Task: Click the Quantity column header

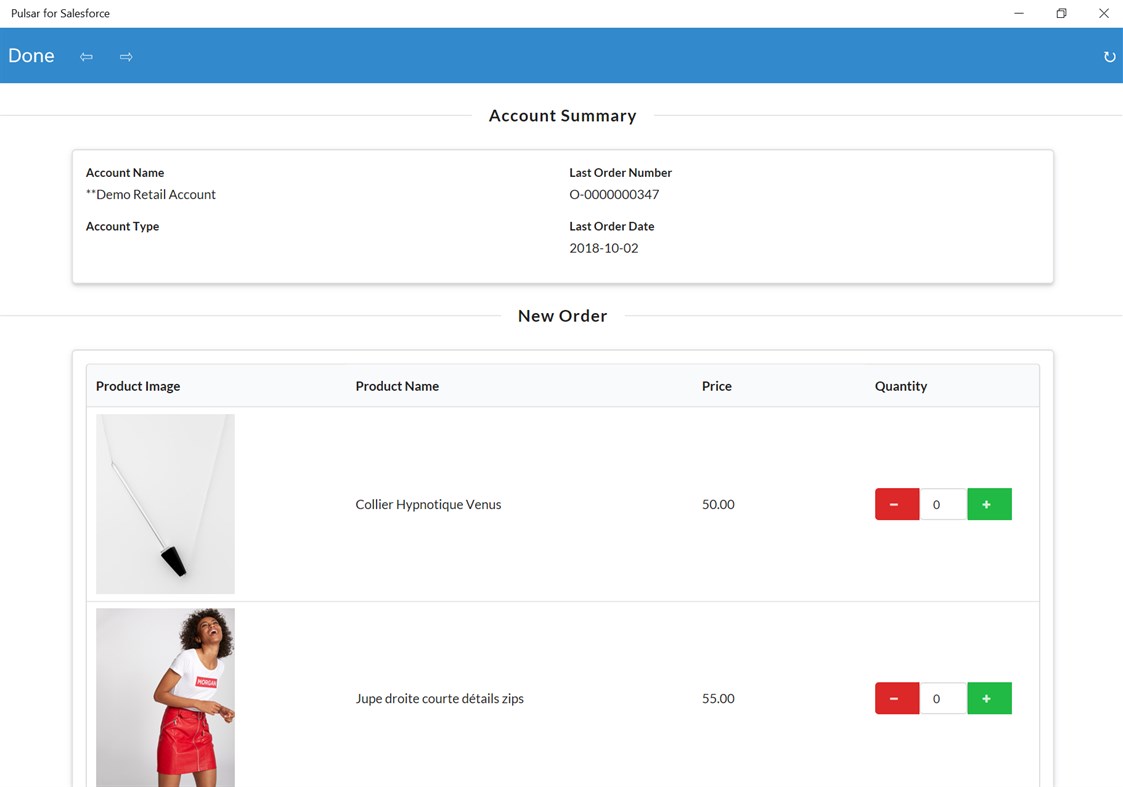Action: 900,385
